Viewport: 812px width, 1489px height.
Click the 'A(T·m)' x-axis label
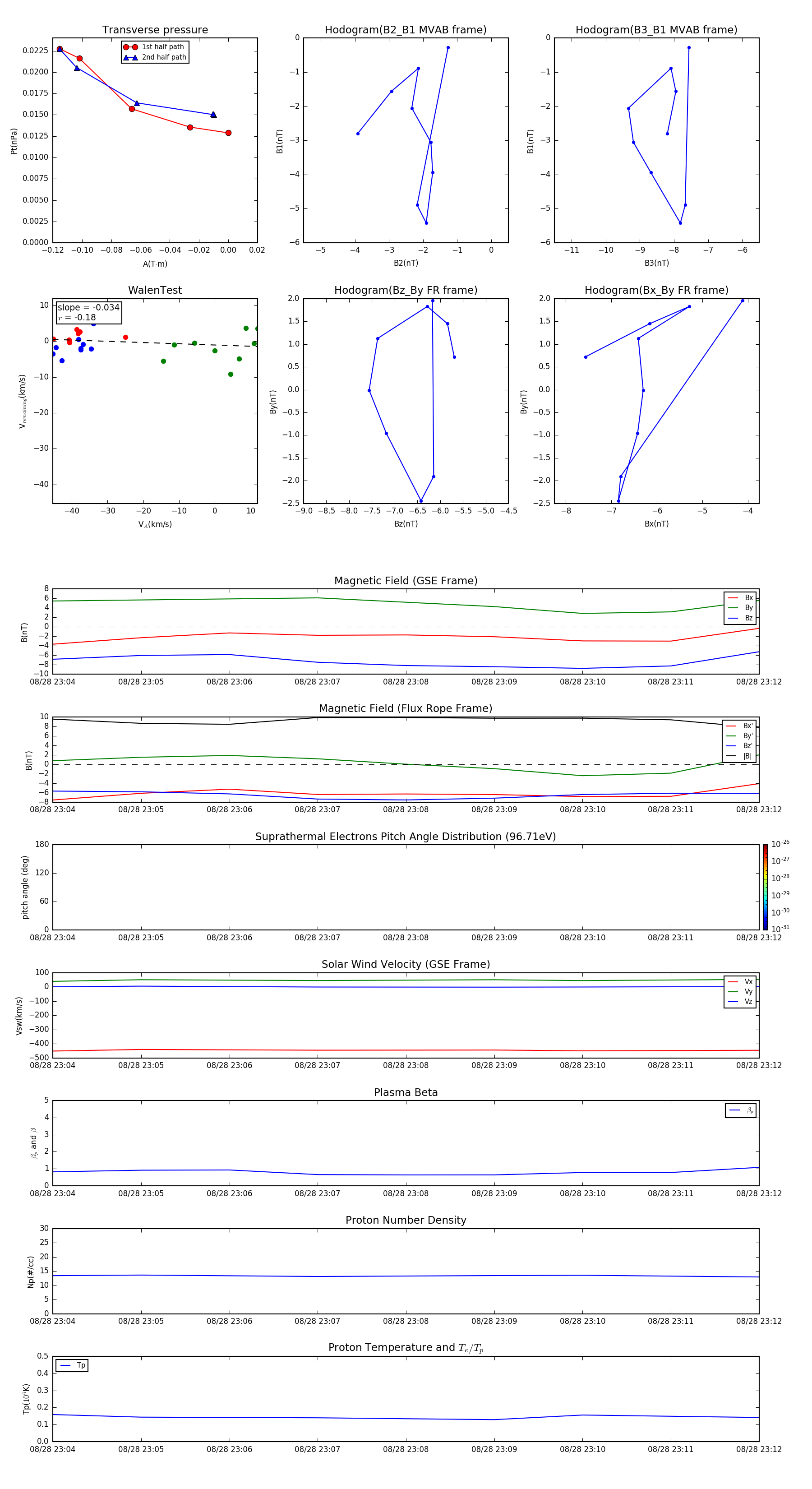pyautogui.click(x=155, y=264)
